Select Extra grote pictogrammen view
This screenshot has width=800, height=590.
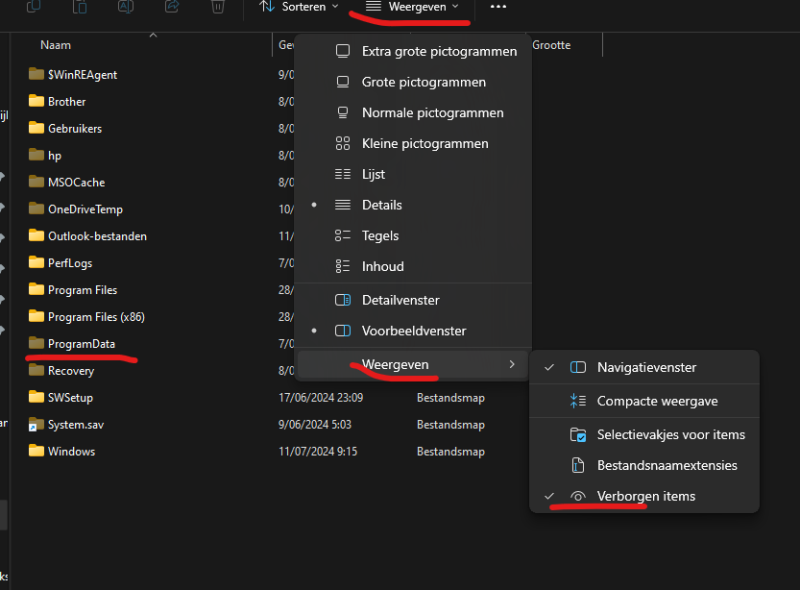click(x=438, y=51)
